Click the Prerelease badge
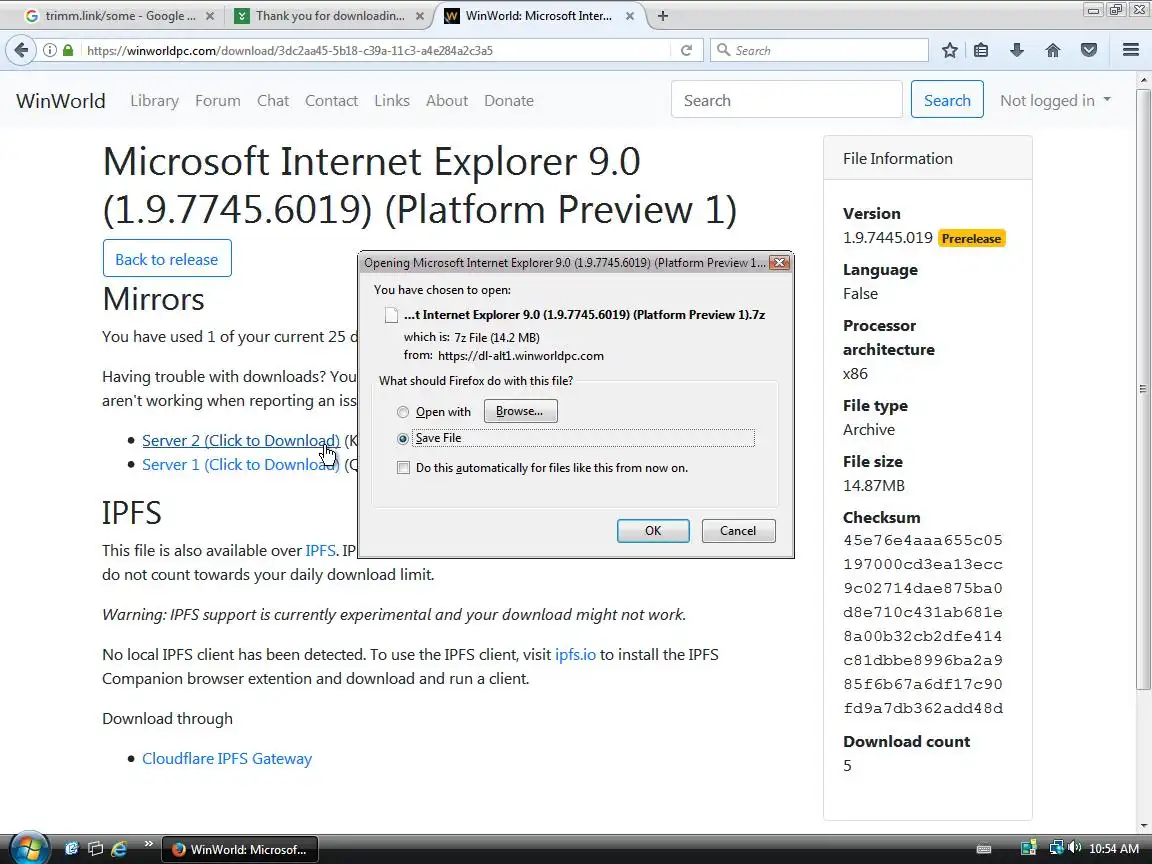The width and height of the screenshot is (1152, 864). coord(971,239)
